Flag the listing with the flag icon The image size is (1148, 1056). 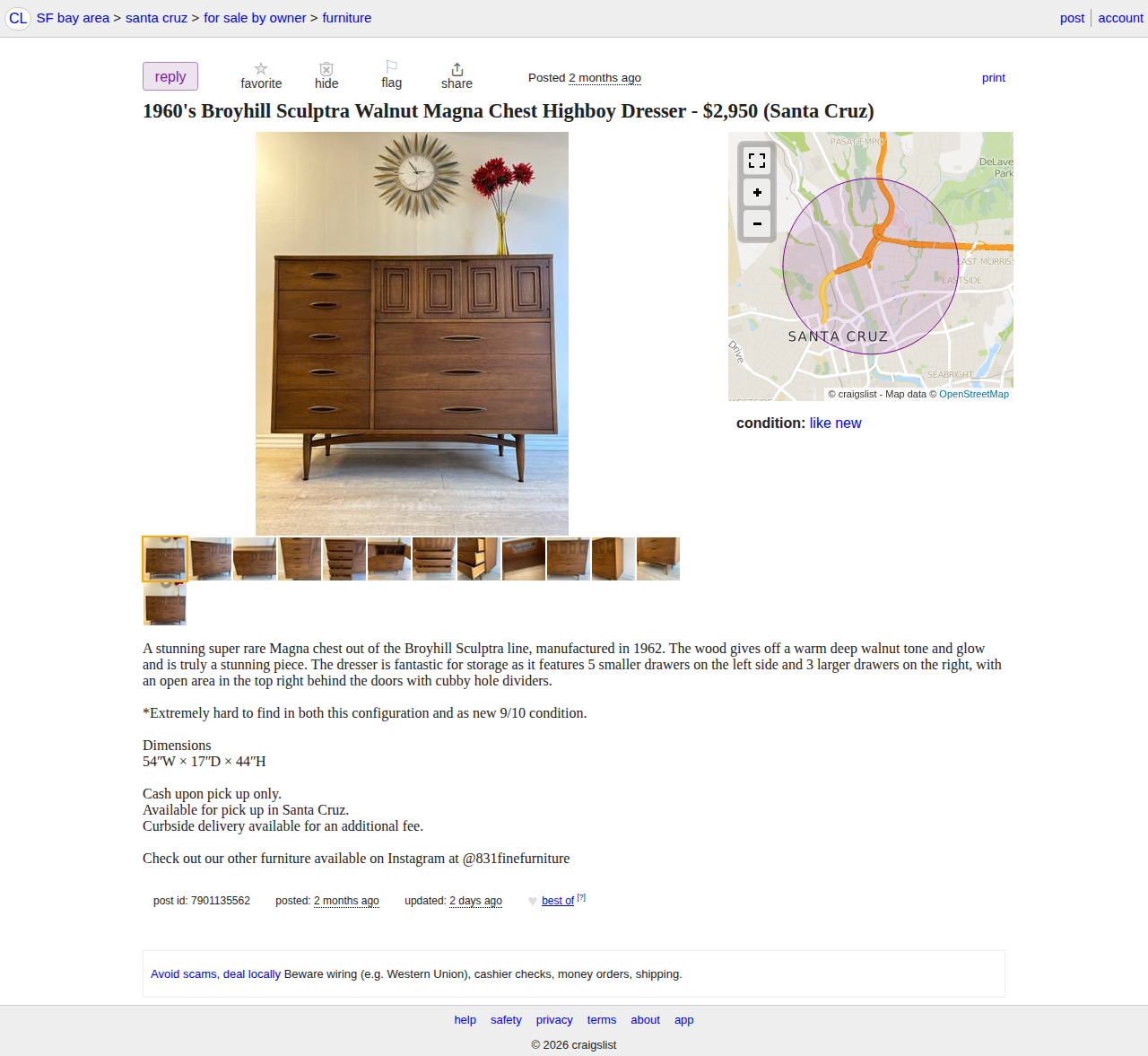391,67
